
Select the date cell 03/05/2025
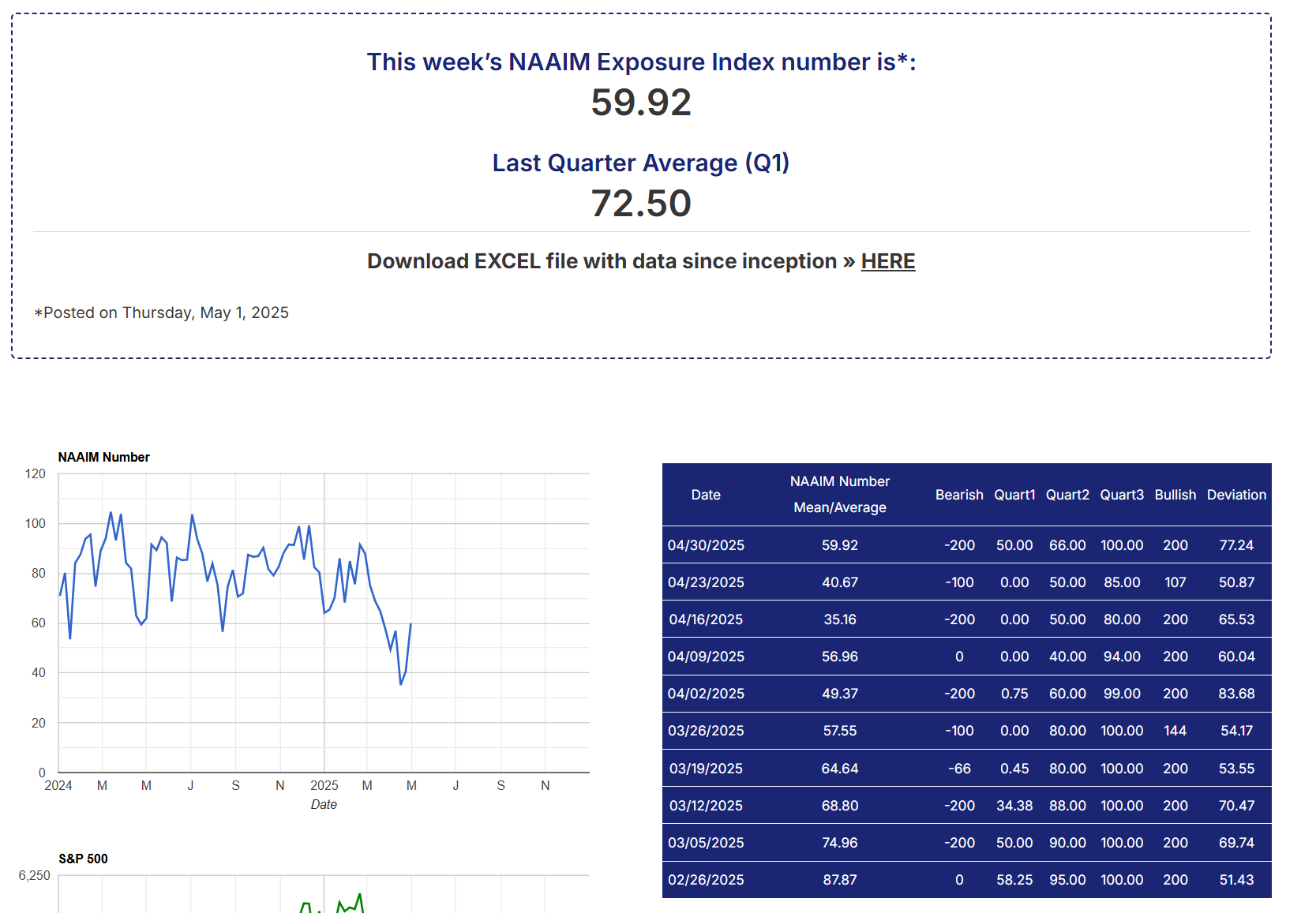[x=706, y=843]
